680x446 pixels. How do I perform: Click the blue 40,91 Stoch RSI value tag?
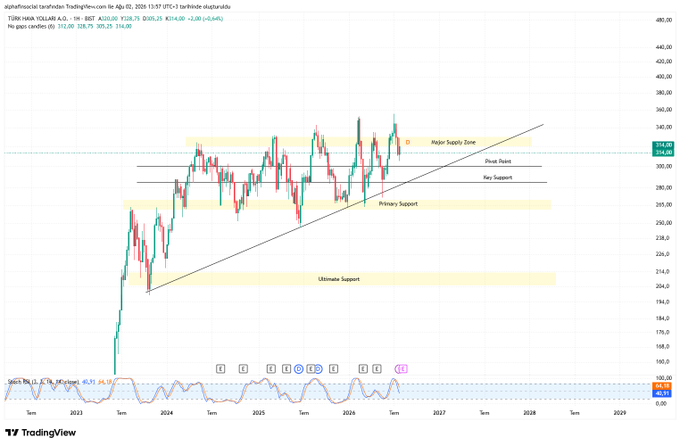pos(662,393)
